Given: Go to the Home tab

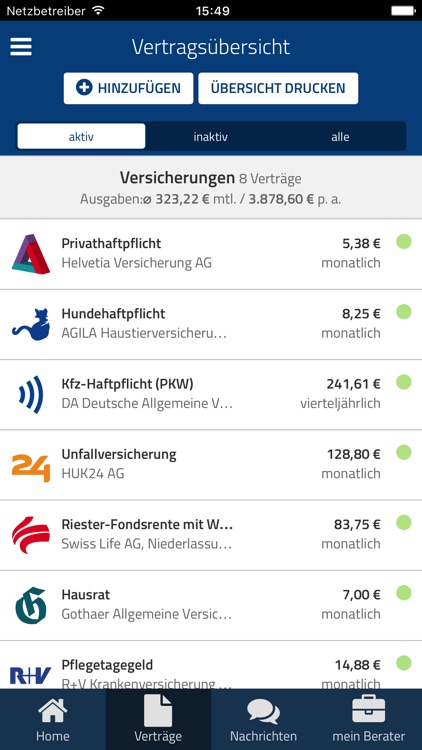Looking at the screenshot, I should coord(53,719).
